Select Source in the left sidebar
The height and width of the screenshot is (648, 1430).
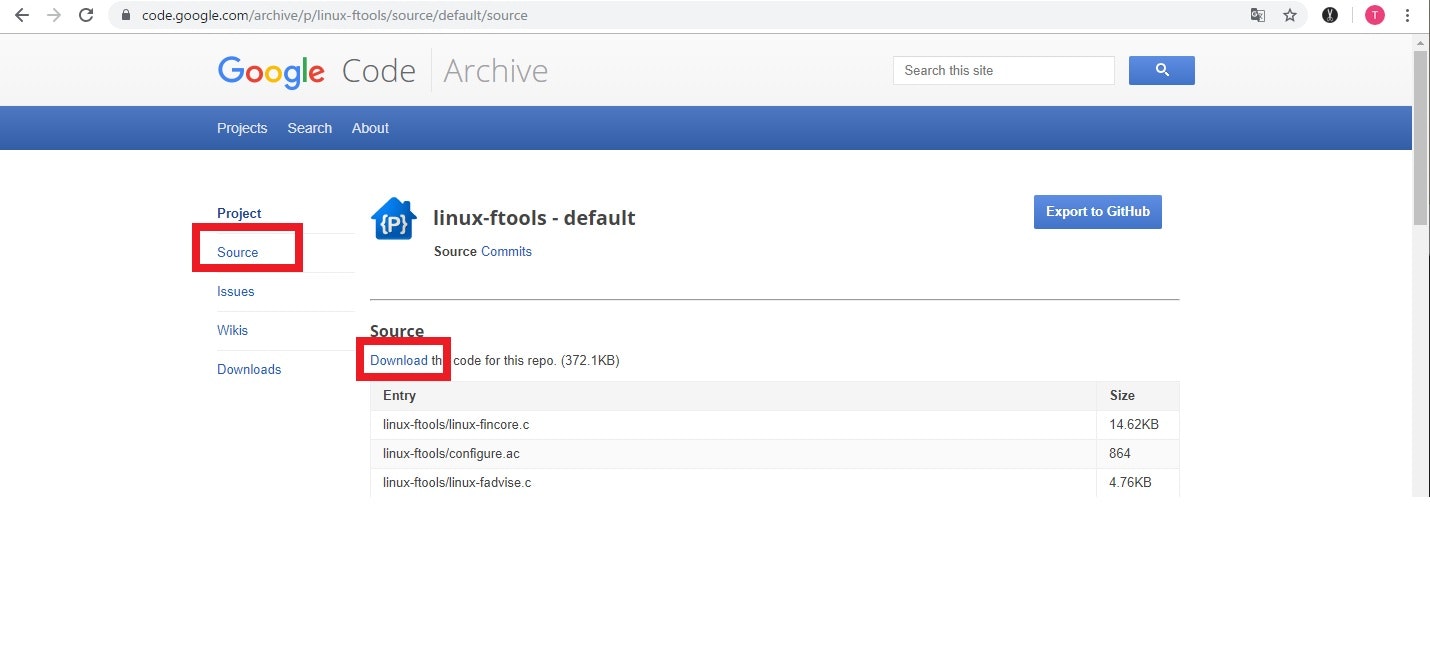[237, 252]
